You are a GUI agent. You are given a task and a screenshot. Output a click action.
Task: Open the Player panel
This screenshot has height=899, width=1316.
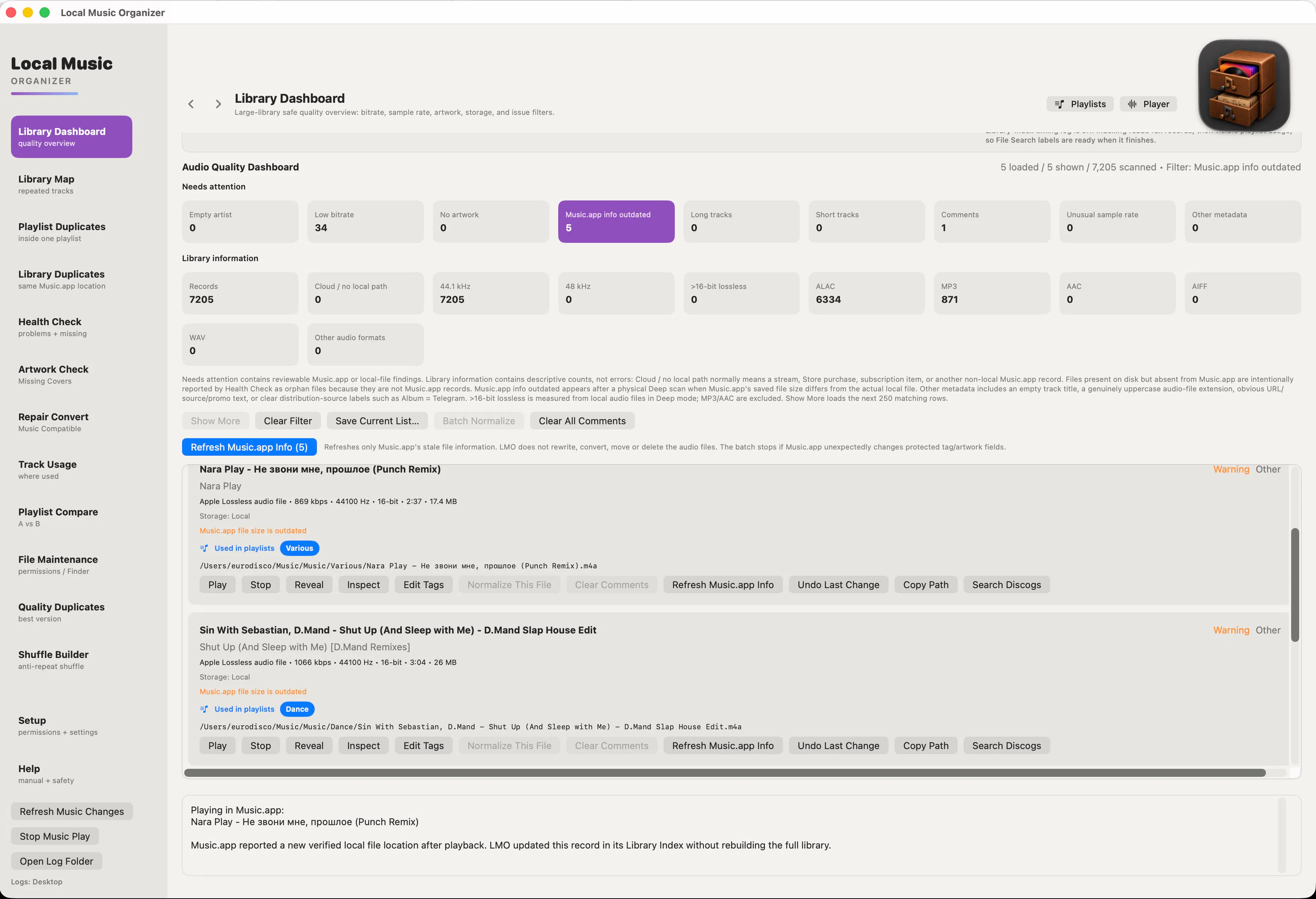pos(1148,104)
